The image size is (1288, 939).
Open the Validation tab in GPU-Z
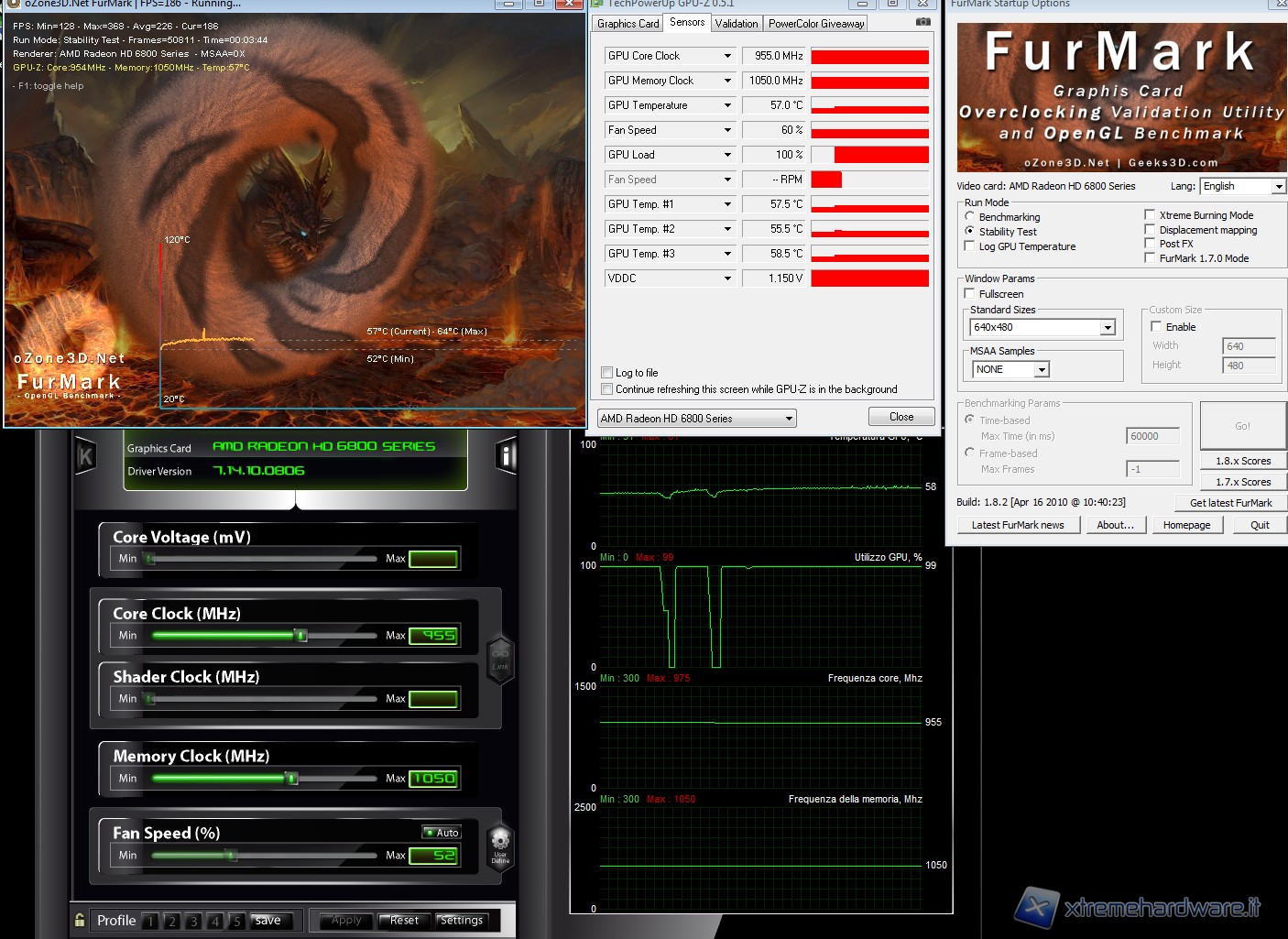(737, 24)
